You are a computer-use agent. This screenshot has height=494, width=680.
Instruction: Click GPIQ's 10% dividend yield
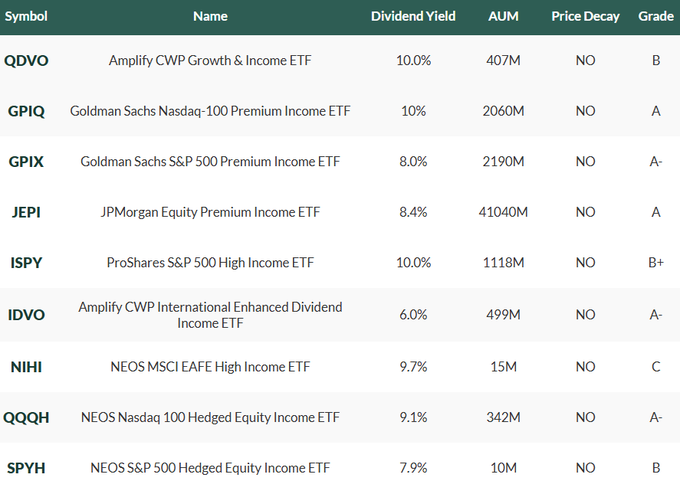(413, 111)
